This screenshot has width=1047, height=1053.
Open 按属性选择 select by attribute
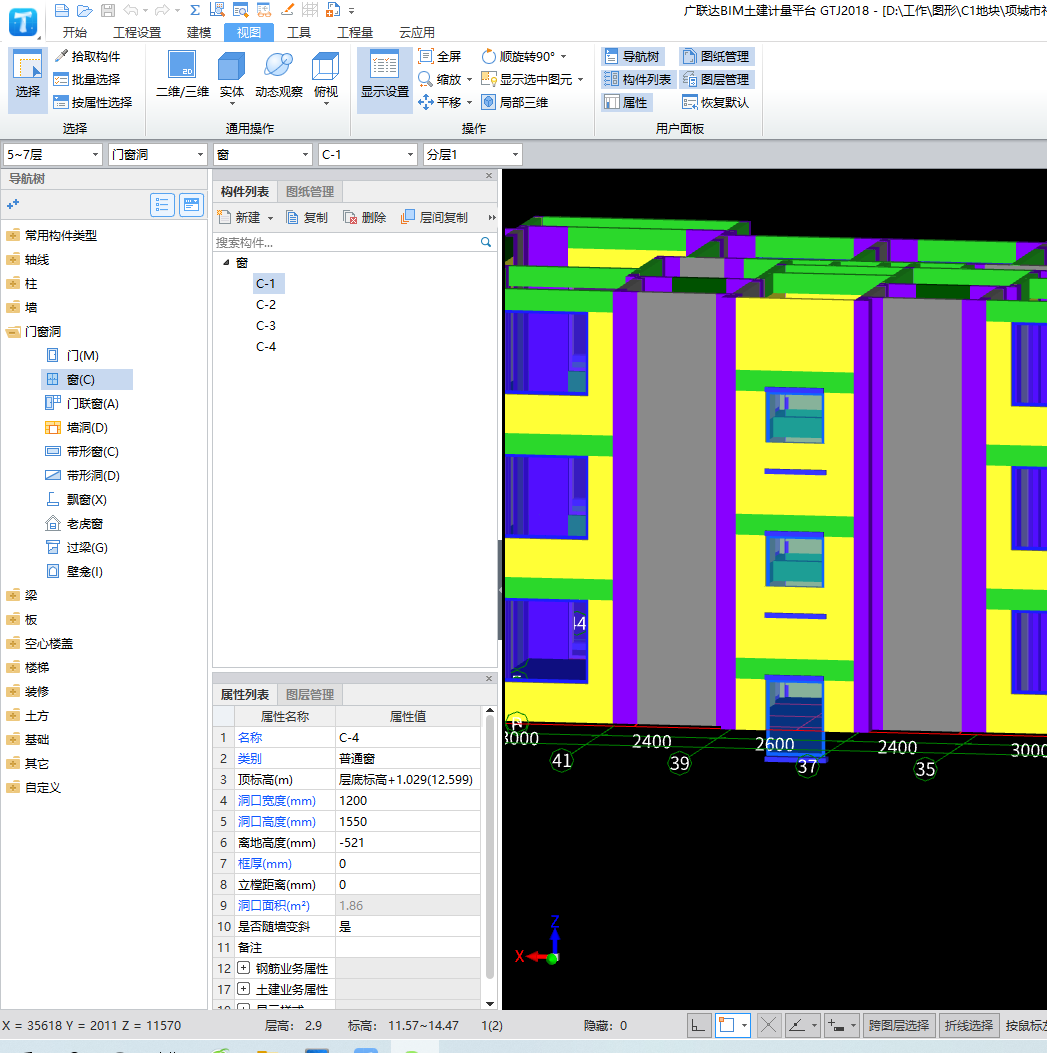pyautogui.click(x=93, y=102)
